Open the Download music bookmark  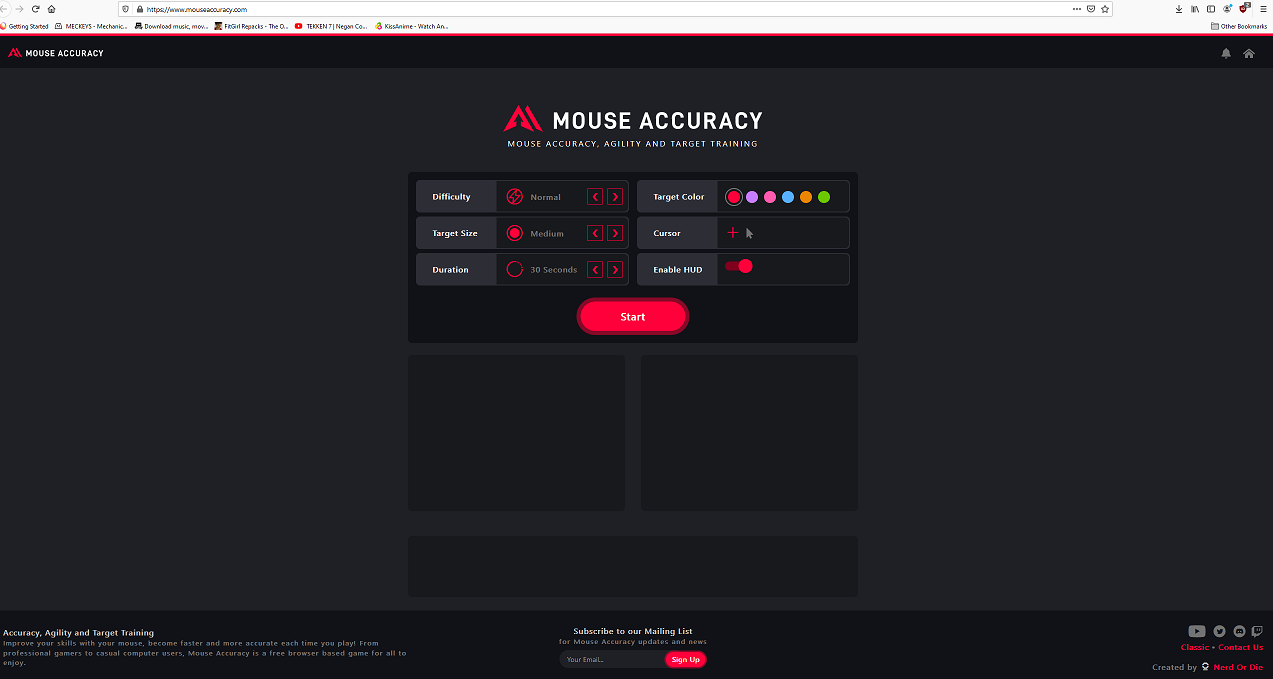click(x=171, y=26)
